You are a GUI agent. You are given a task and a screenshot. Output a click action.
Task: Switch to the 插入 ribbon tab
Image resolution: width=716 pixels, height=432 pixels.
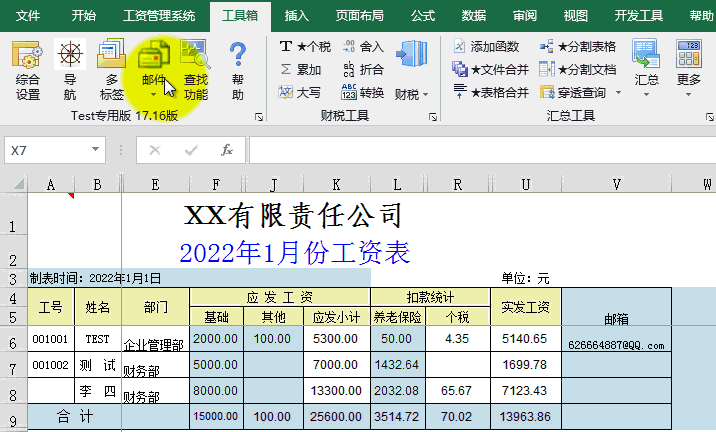coord(297,16)
